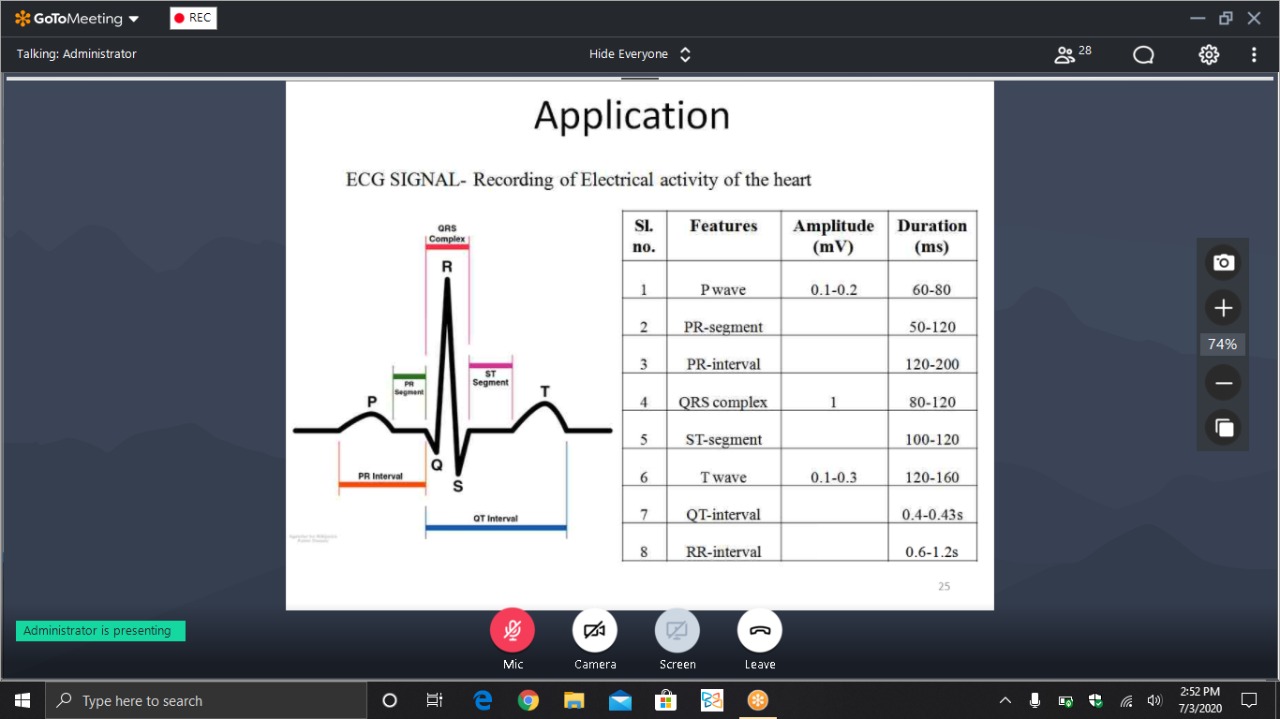
Task: Open GoToMeeting app in the taskbar
Action: tap(758, 701)
